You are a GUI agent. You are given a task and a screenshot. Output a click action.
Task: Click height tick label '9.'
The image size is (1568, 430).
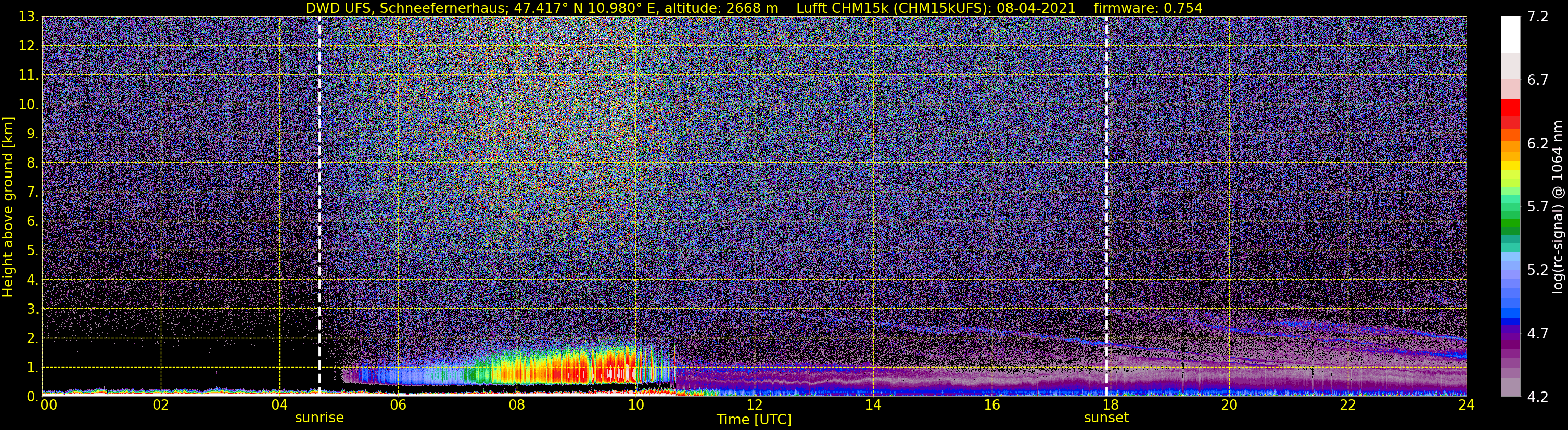pyautogui.click(x=33, y=134)
